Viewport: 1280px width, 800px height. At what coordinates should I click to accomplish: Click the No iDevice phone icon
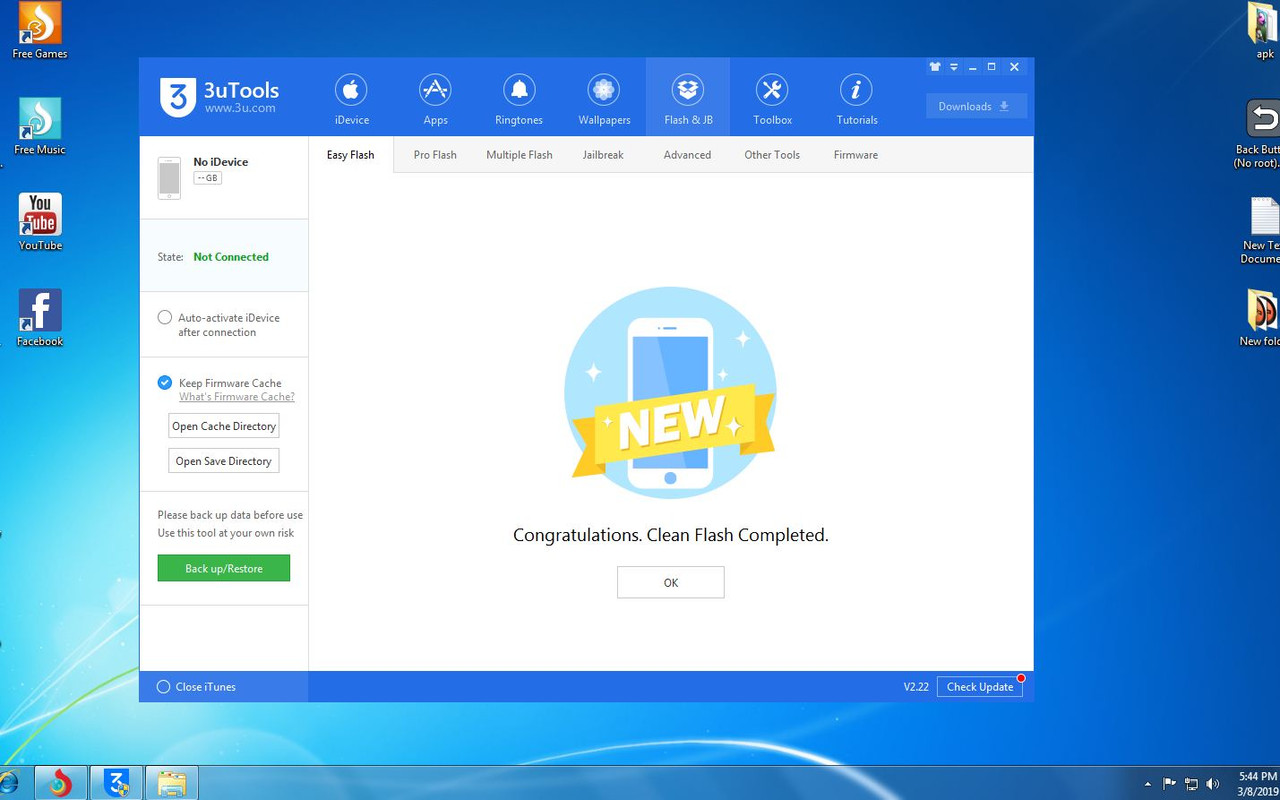coord(169,178)
